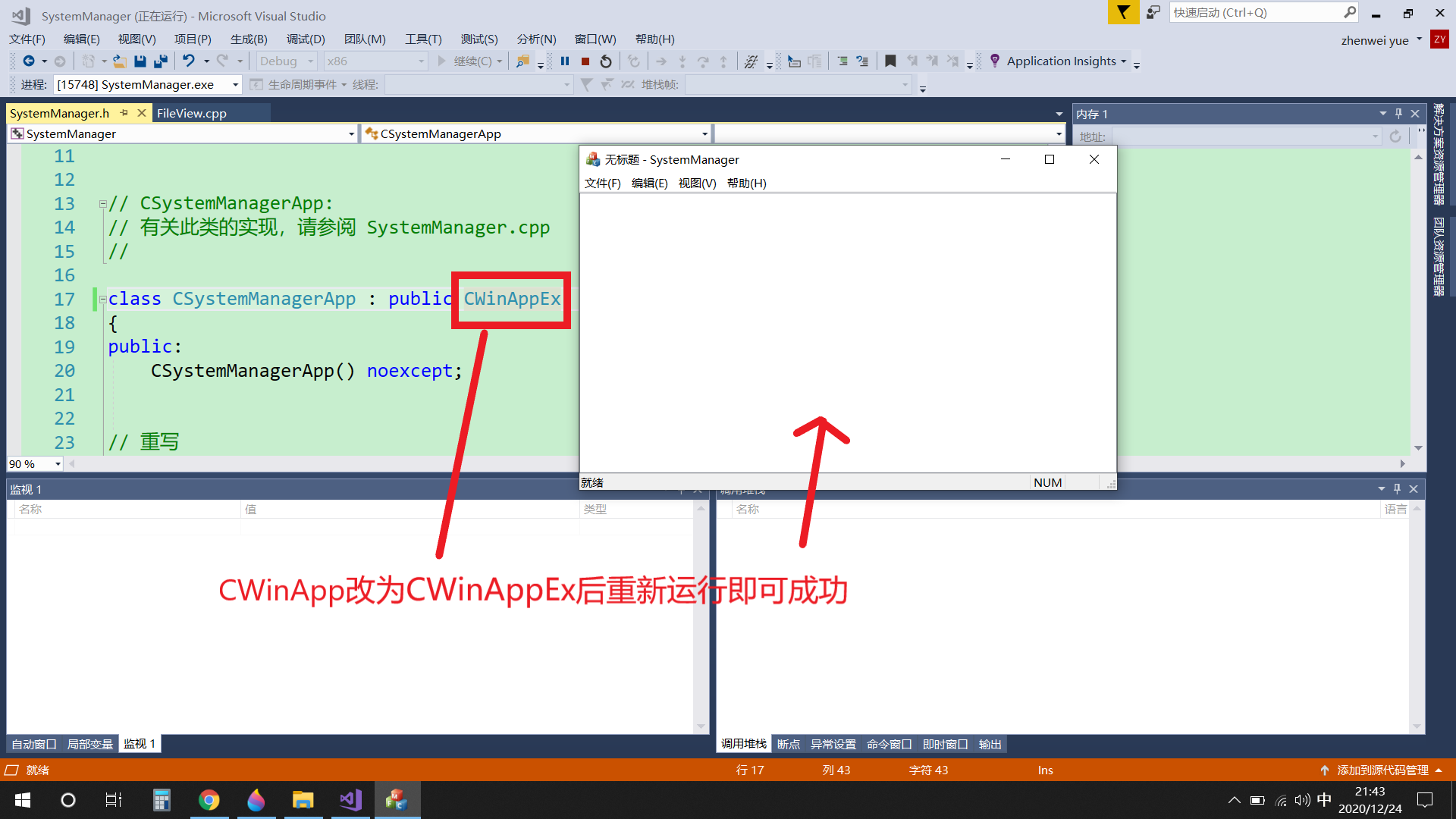Click 添加到源代码管理 in status bar
Image resolution: width=1456 pixels, height=819 pixels.
[1382, 770]
